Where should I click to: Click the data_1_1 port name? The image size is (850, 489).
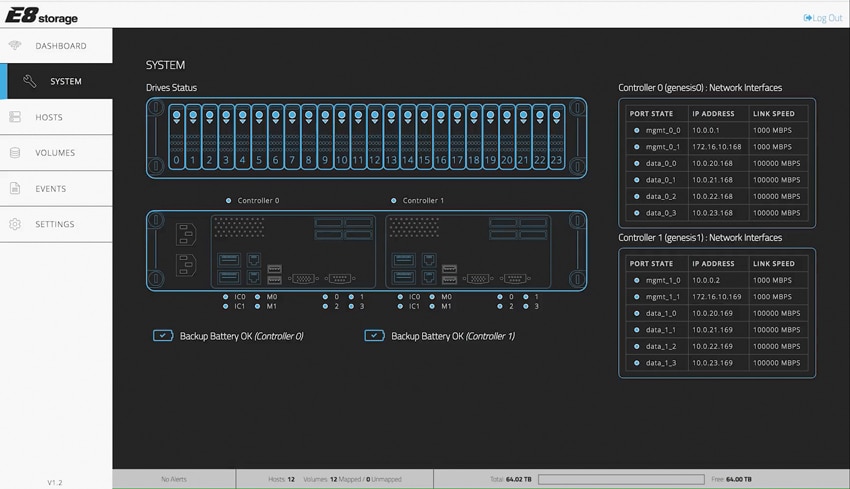pos(661,330)
